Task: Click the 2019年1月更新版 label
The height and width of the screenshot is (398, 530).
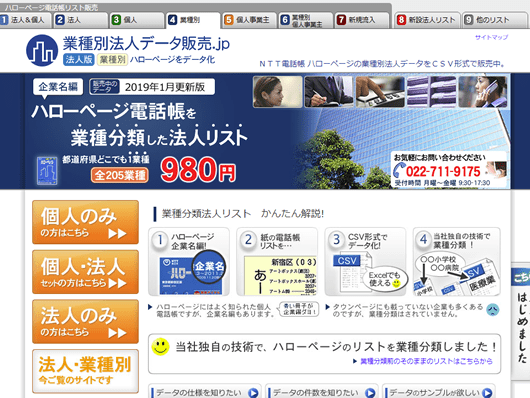Action: (x=165, y=87)
